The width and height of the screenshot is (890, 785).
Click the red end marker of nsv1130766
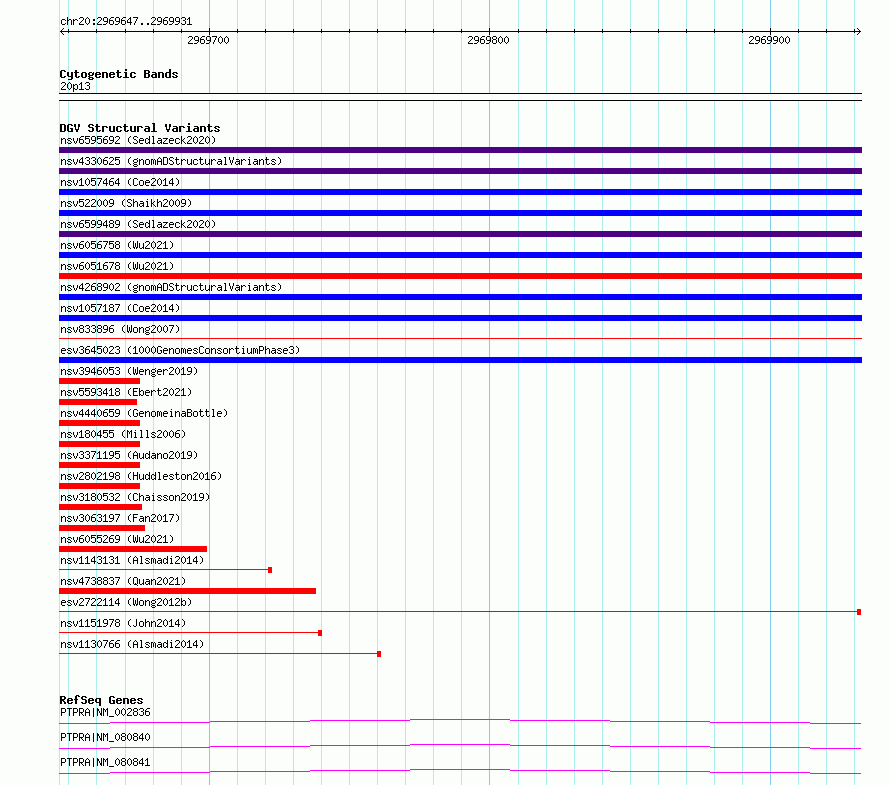[379, 654]
